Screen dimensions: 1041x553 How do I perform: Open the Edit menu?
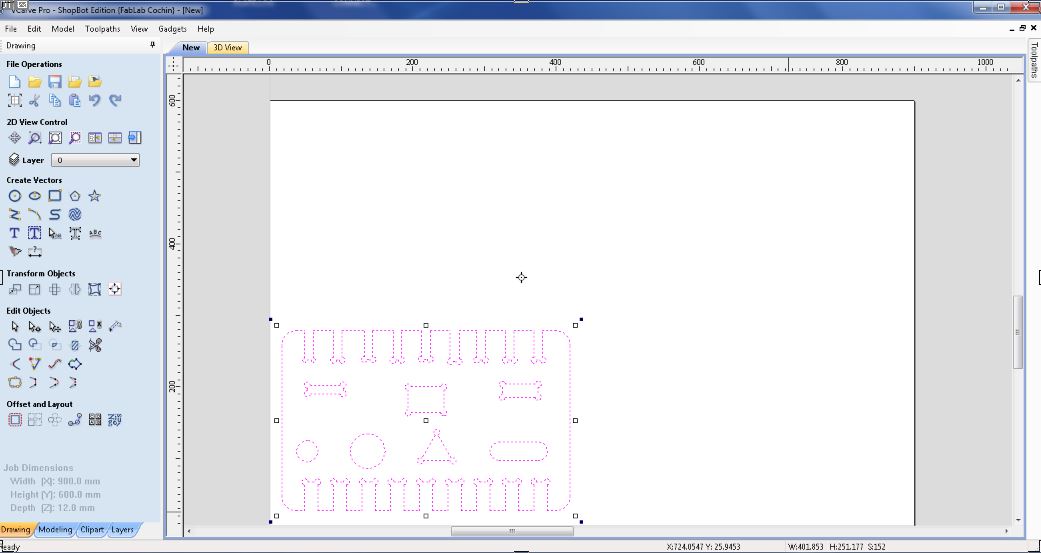coord(34,29)
